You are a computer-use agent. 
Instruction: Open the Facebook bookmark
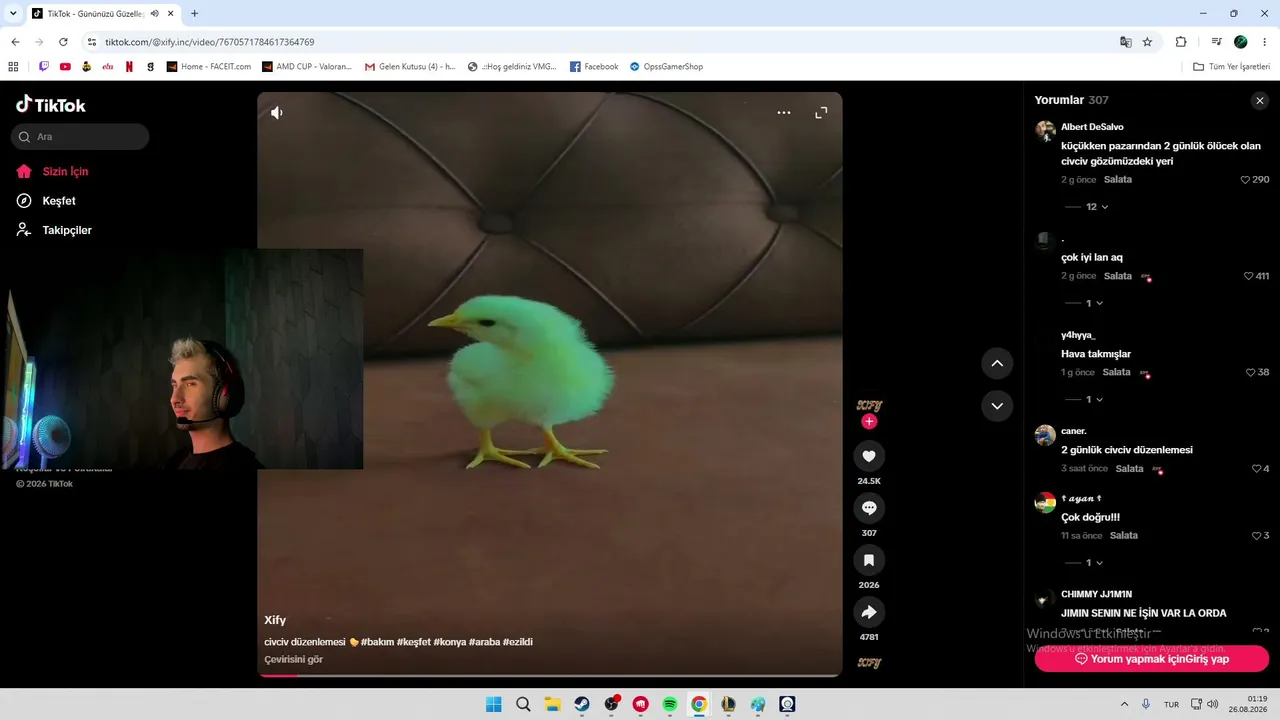(594, 67)
